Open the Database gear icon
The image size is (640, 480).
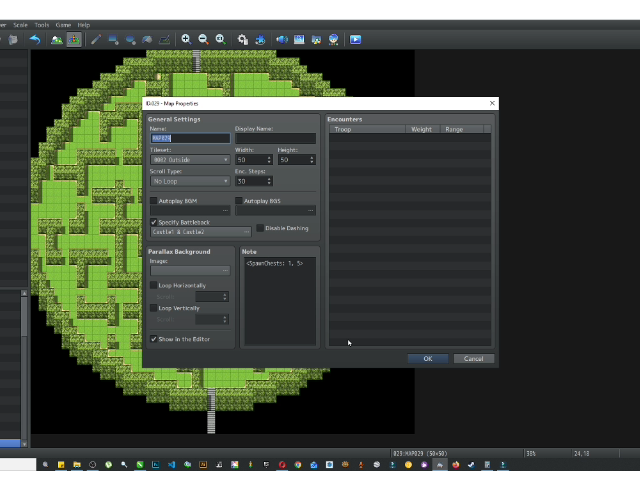tap(243, 40)
